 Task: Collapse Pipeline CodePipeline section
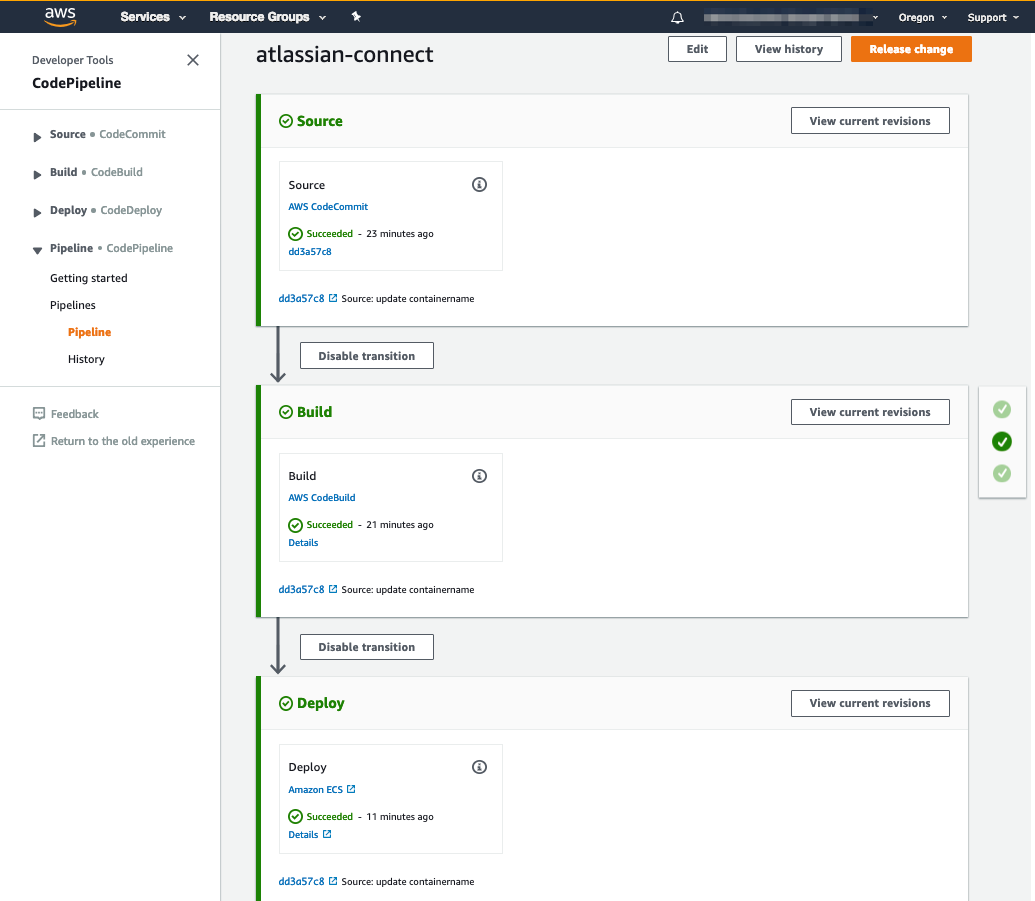[x=37, y=250]
